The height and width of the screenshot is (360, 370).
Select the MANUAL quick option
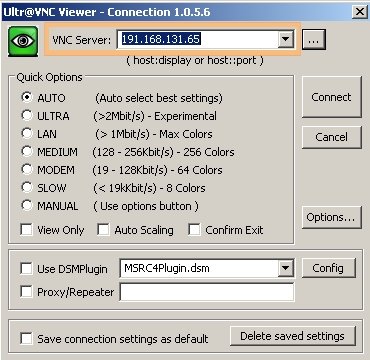(27, 206)
